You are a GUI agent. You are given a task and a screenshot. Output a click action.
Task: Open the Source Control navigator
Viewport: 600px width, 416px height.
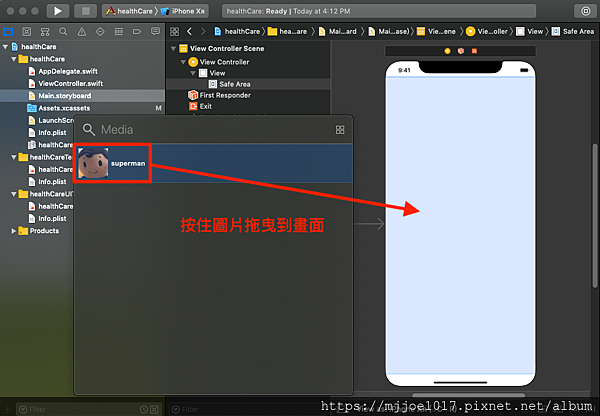tap(26, 31)
